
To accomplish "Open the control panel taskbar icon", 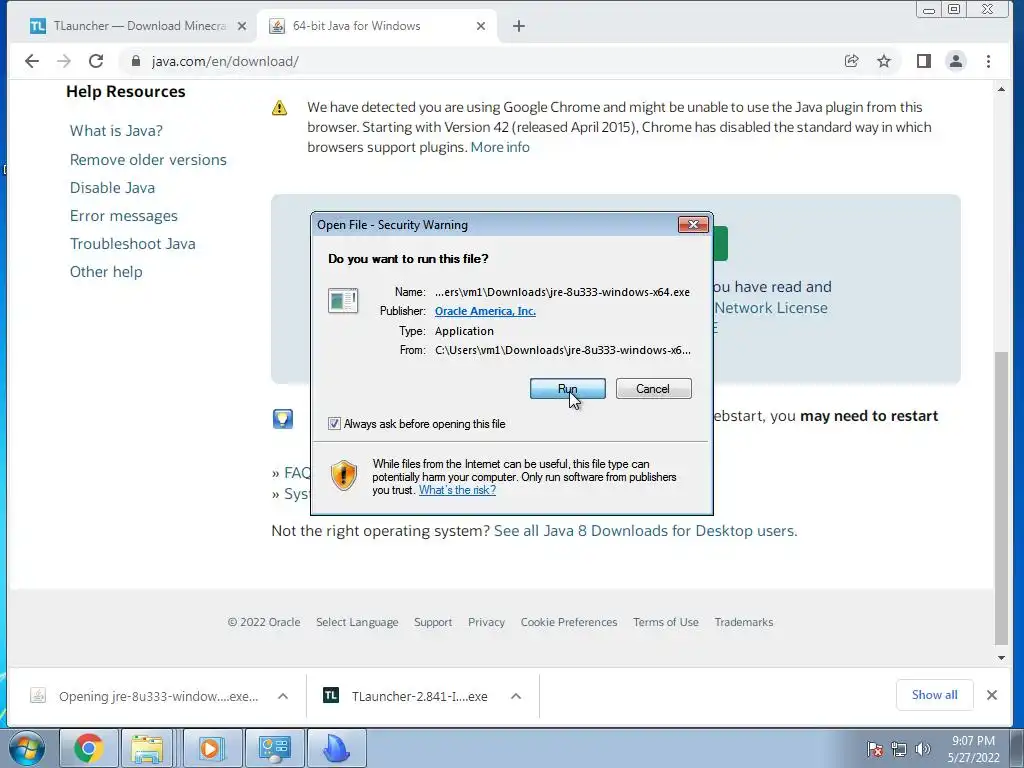I will click(x=274, y=748).
